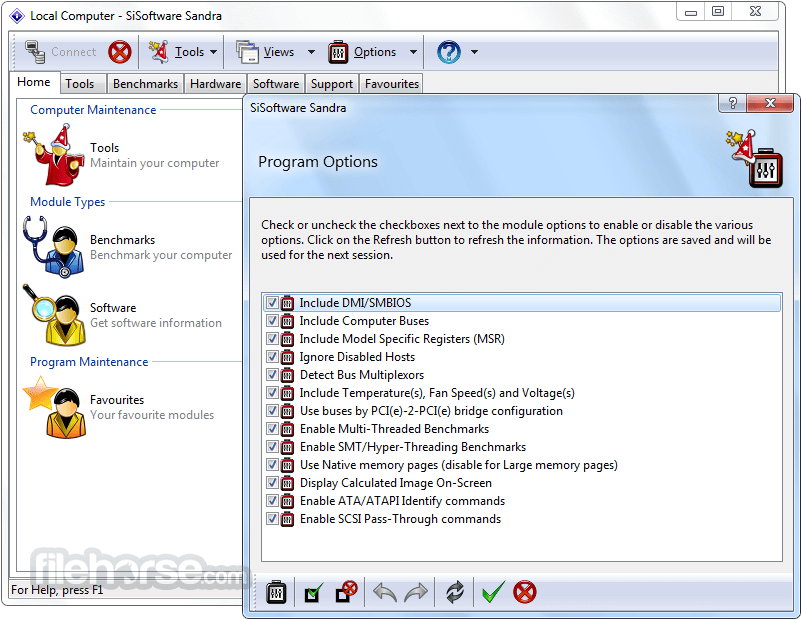The width and height of the screenshot is (802, 620).
Task: Click the Options toolbar label
Action: (x=375, y=52)
